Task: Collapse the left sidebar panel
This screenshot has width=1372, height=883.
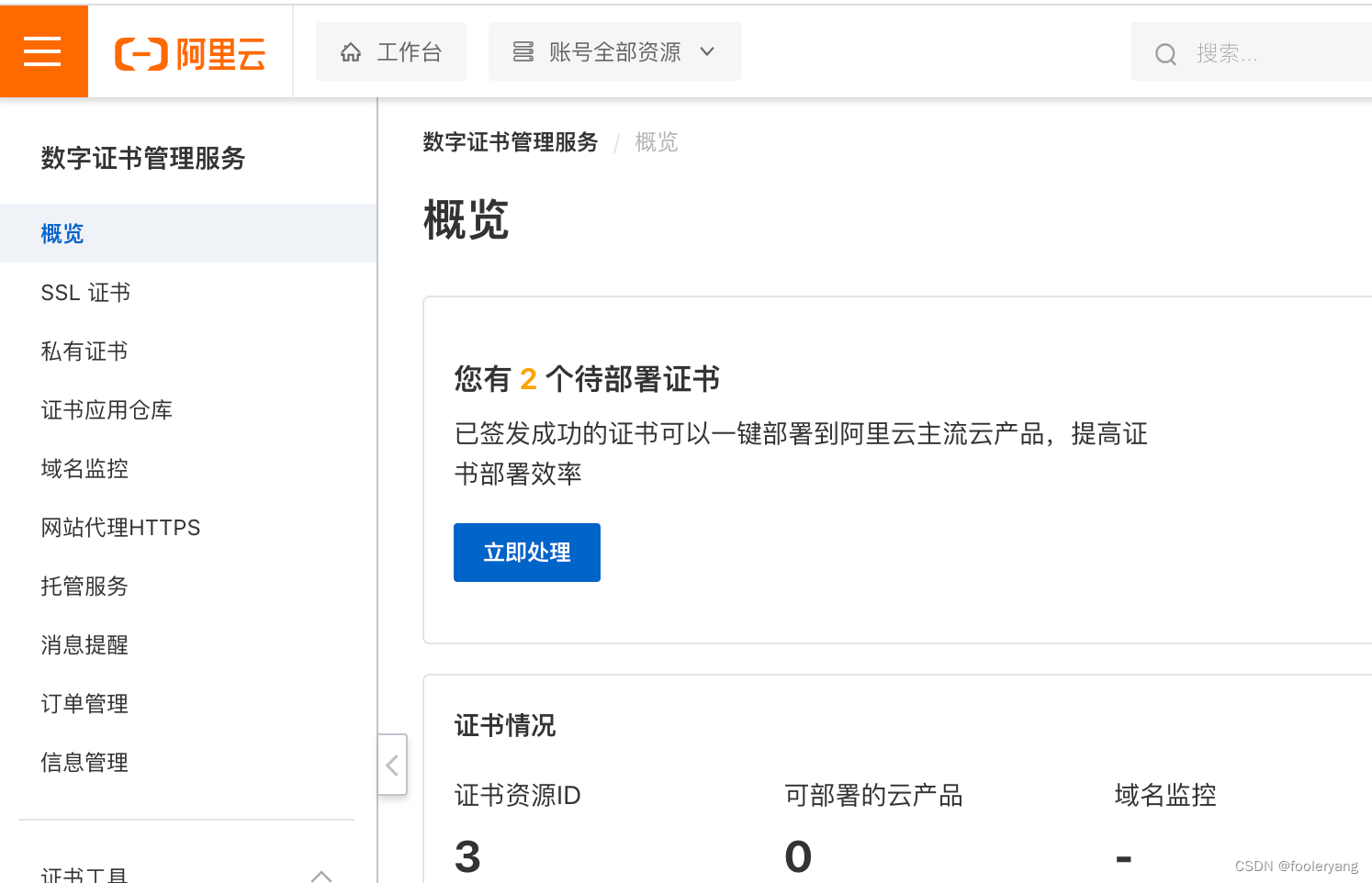Action: click(x=392, y=764)
